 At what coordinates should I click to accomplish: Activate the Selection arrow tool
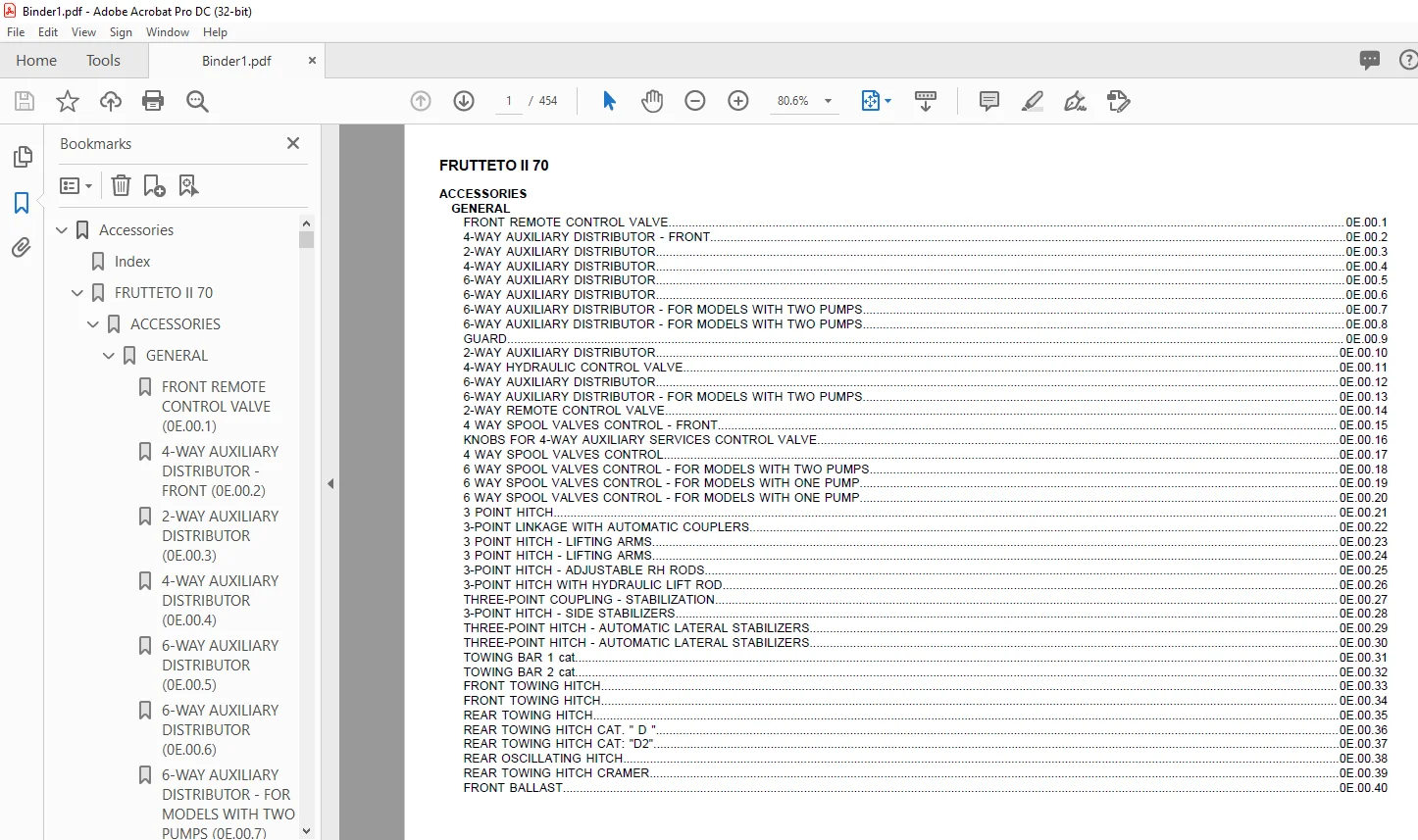(609, 101)
